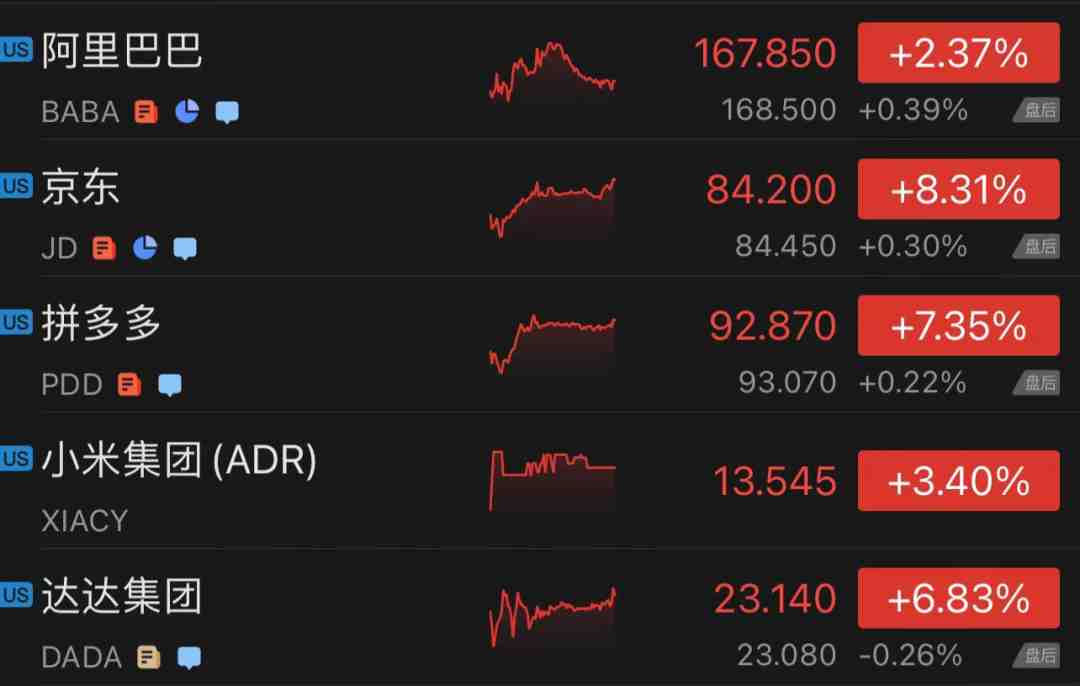Toggle the +2.37% change badge for Alibaba

click(958, 53)
